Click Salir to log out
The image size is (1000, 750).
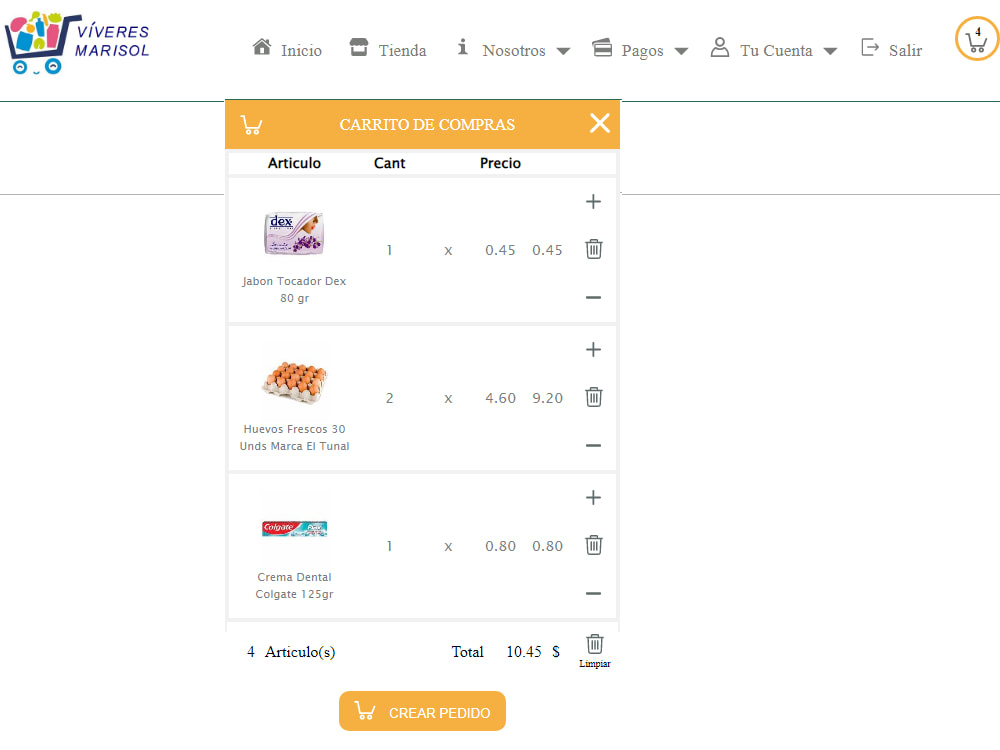(905, 50)
